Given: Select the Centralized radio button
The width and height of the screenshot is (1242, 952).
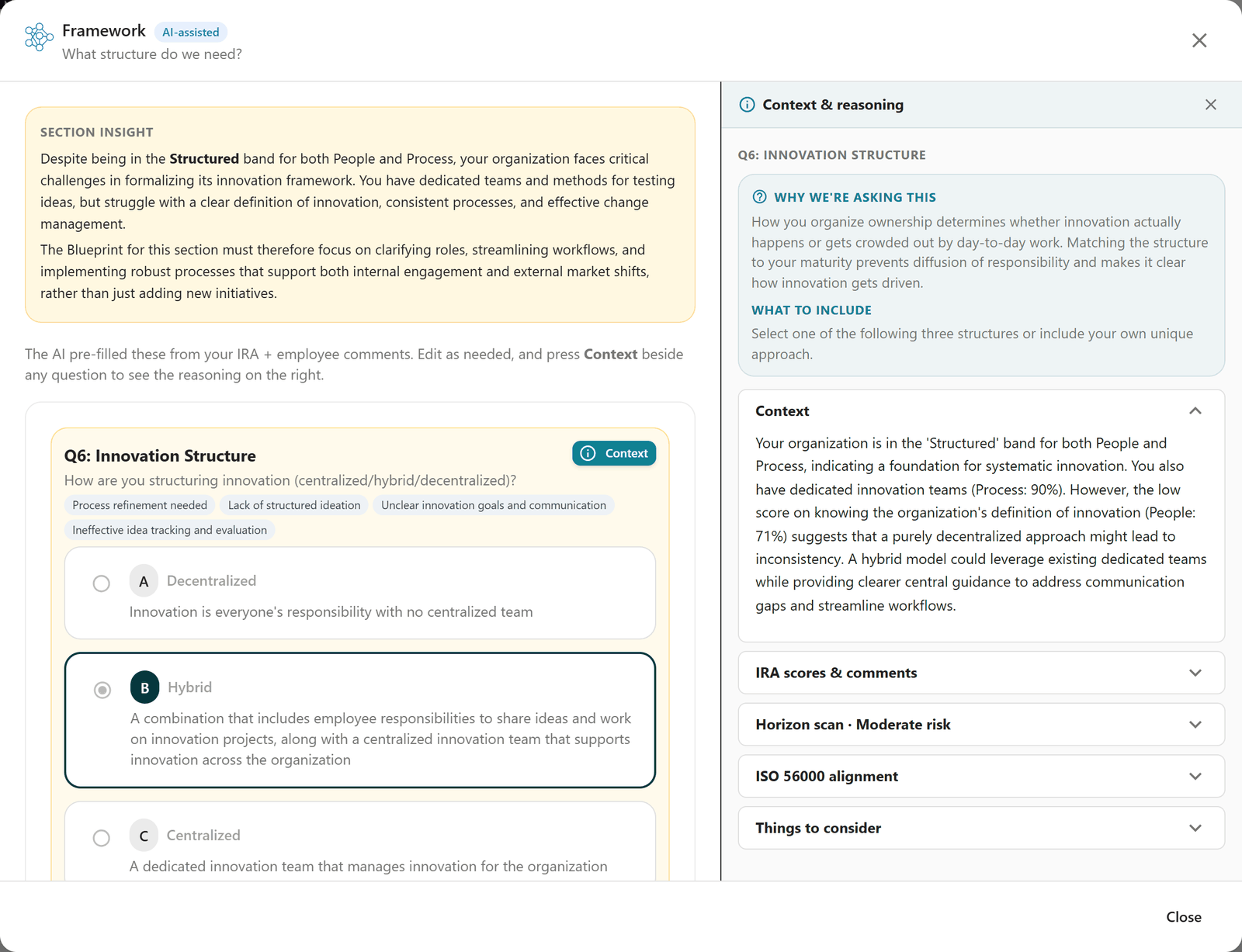Looking at the screenshot, I should pos(102,838).
